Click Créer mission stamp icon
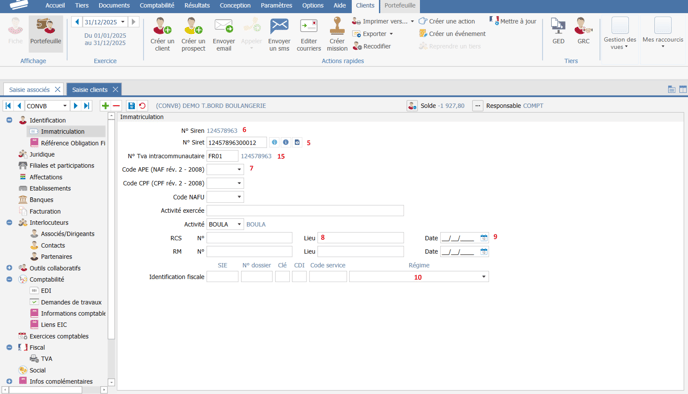The width and height of the screenshot is (688, 394). click(x=337, y=26)
